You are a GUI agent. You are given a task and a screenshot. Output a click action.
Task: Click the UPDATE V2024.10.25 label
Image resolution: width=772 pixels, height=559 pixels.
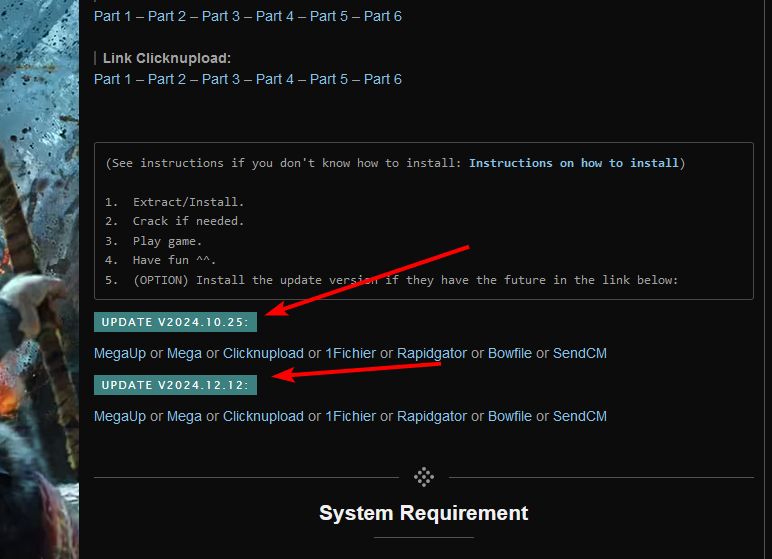[x=175, y=322]
